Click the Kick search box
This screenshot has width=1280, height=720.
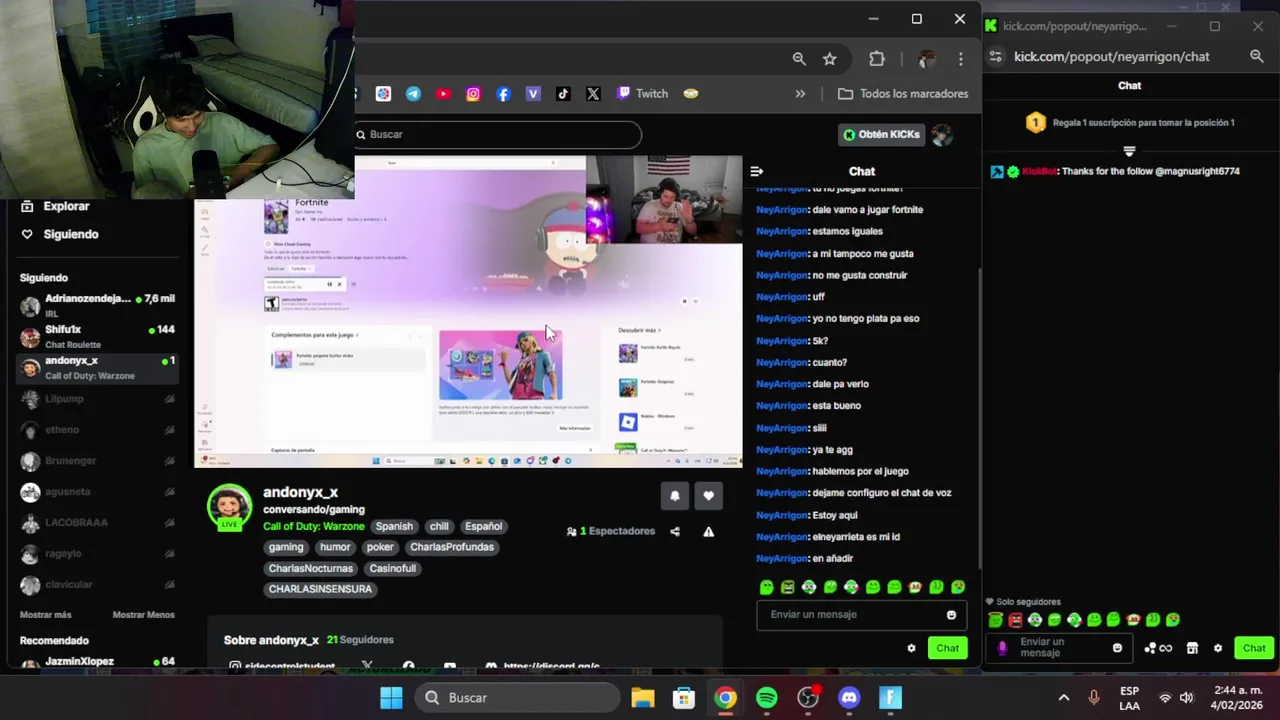click(x=497, y=134)
